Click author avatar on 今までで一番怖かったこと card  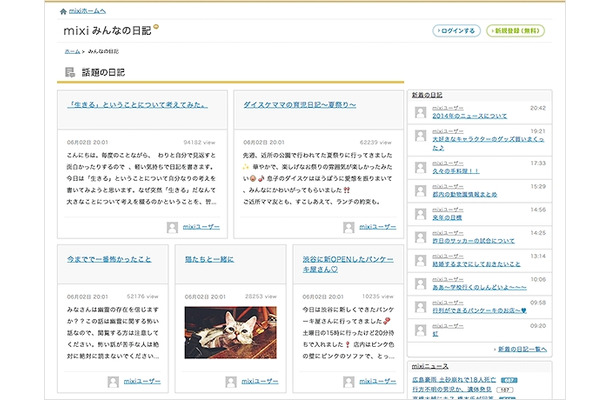click(113, 382)
